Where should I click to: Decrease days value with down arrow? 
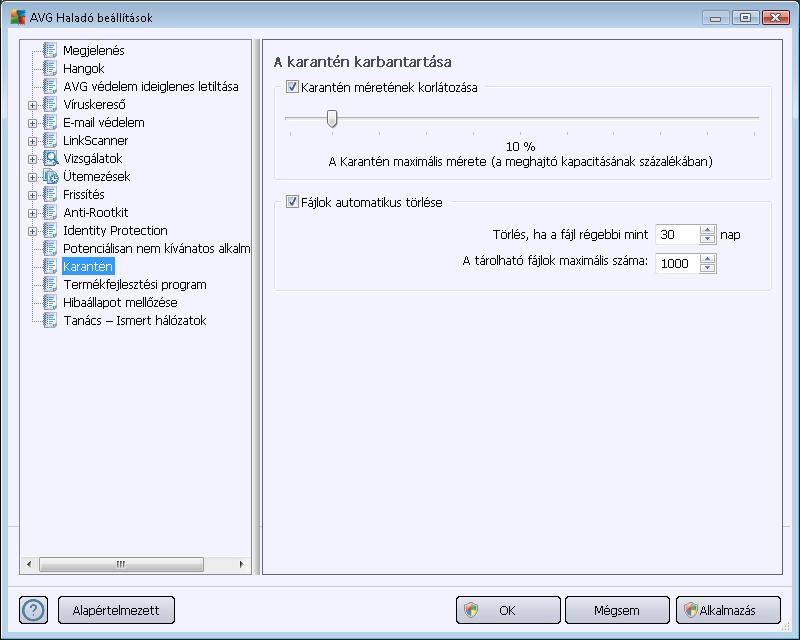(x=707, y=239)
